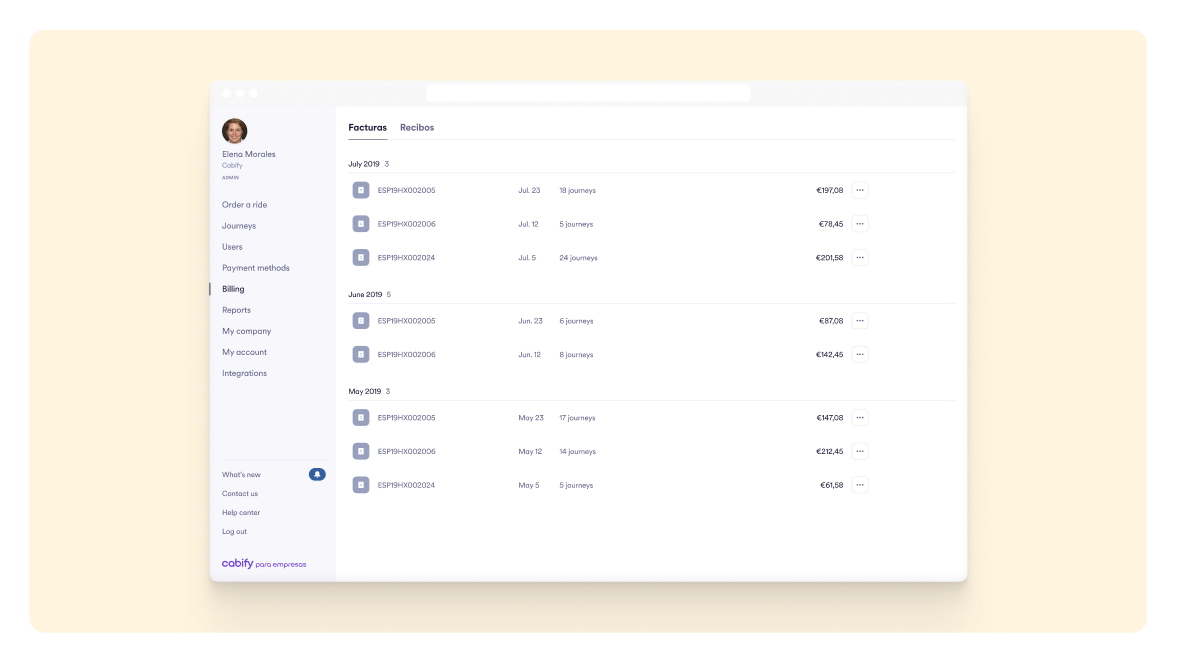The image size is (1177, 662).
Task: Open more options for the €201,58 invoice
Action: click(860, 257)
